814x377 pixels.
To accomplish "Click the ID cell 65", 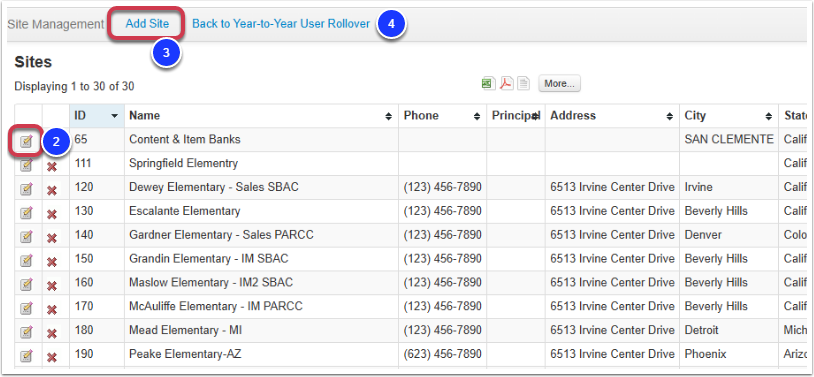I will [x=97, y=140].
